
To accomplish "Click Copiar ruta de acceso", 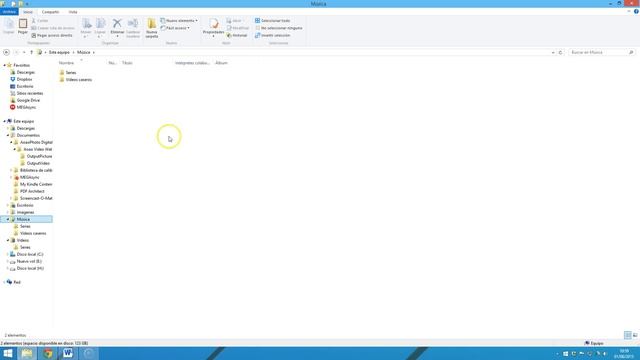I will coord(53,28).
